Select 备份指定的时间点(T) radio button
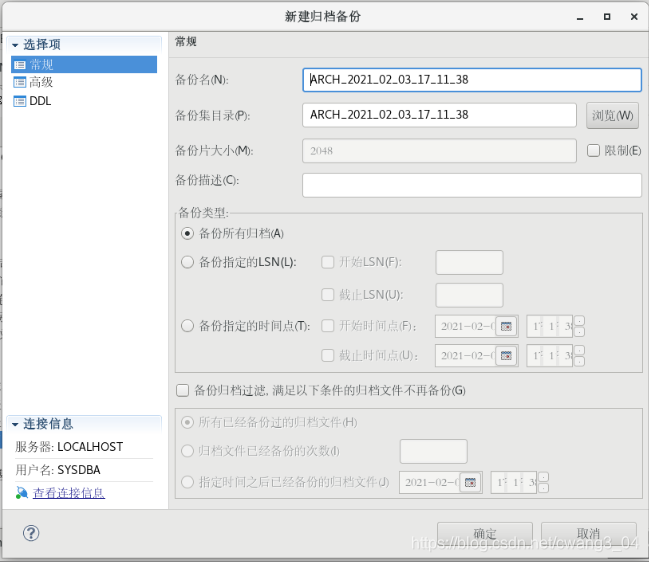This screenshot has width=649, height=562. tap(187, 326)
